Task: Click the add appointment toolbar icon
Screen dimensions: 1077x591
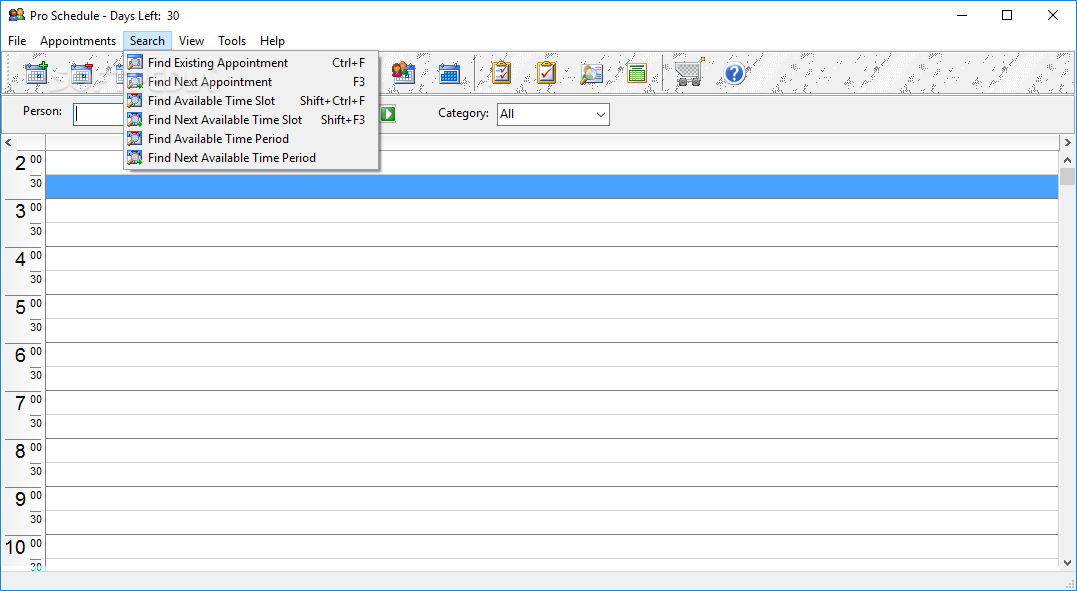Action: click(36, 72)
